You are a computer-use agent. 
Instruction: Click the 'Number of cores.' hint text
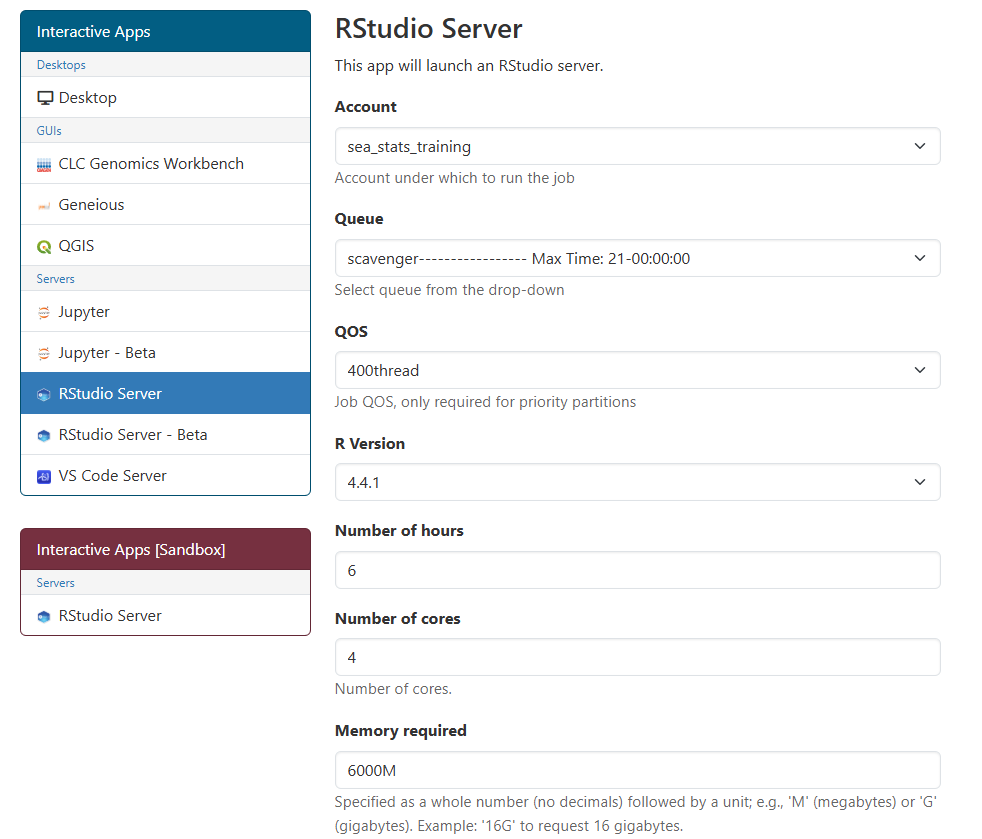click(x=393, y=689)
